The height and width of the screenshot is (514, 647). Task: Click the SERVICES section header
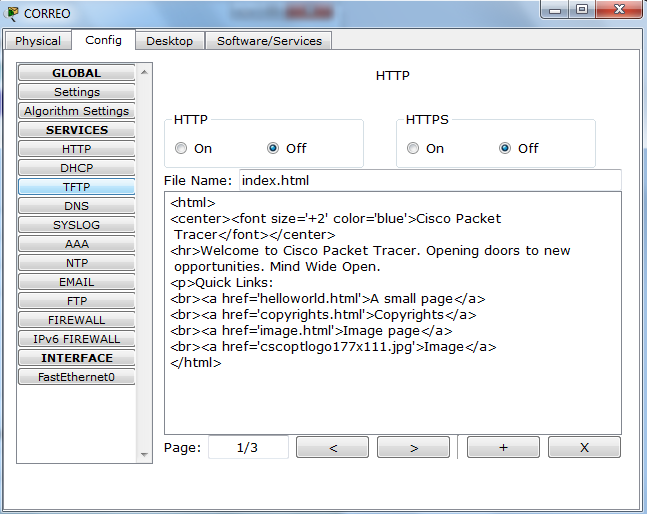[77, 130]
